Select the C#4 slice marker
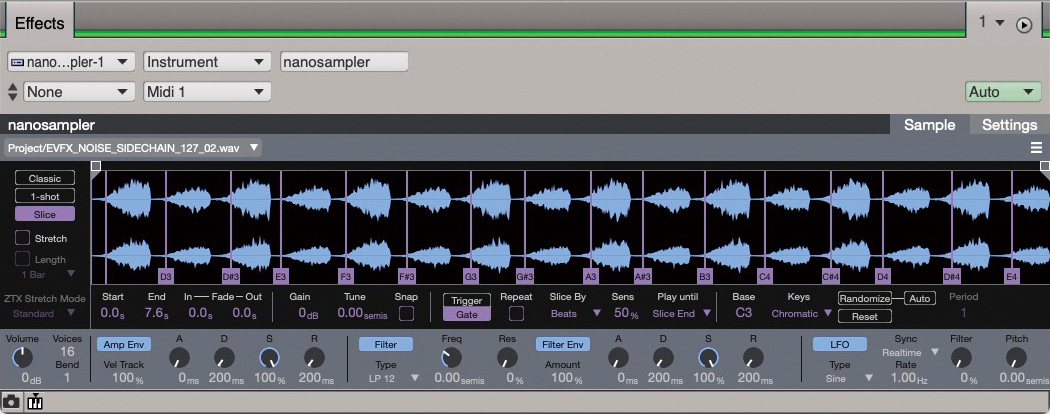 [x=830, y=276]
